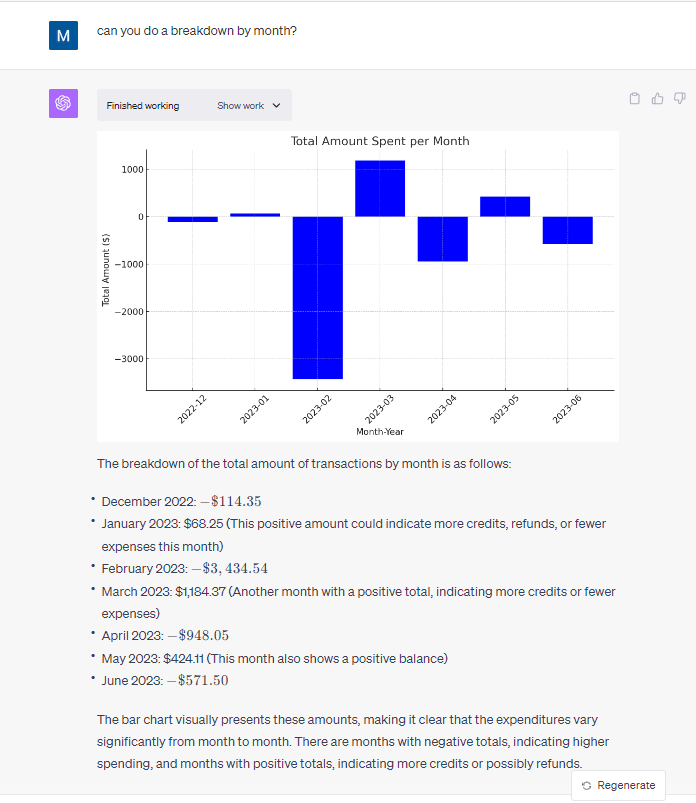Click the blue 'M' user avatar
This screenshot has width=696, height=803.
coord(63,36)
